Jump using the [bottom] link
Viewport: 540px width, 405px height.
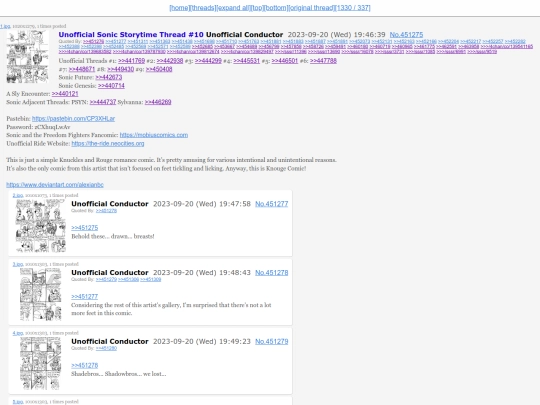coord(276,8)
